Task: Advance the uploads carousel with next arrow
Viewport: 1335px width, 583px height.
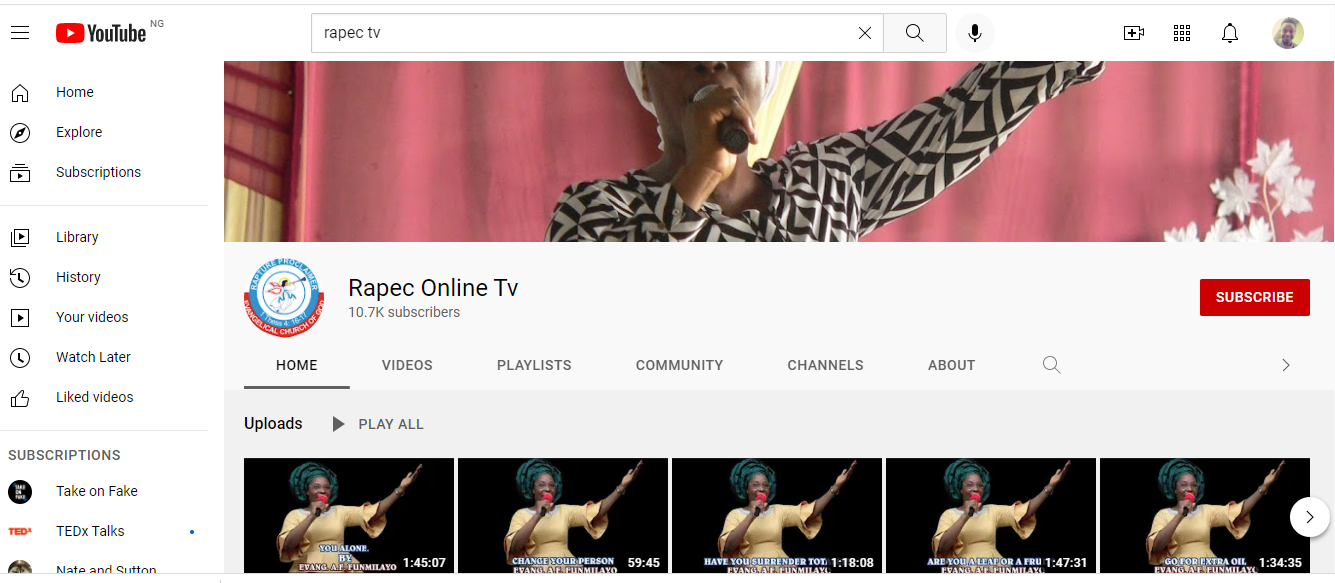Action: click(x=1309, y=517)
